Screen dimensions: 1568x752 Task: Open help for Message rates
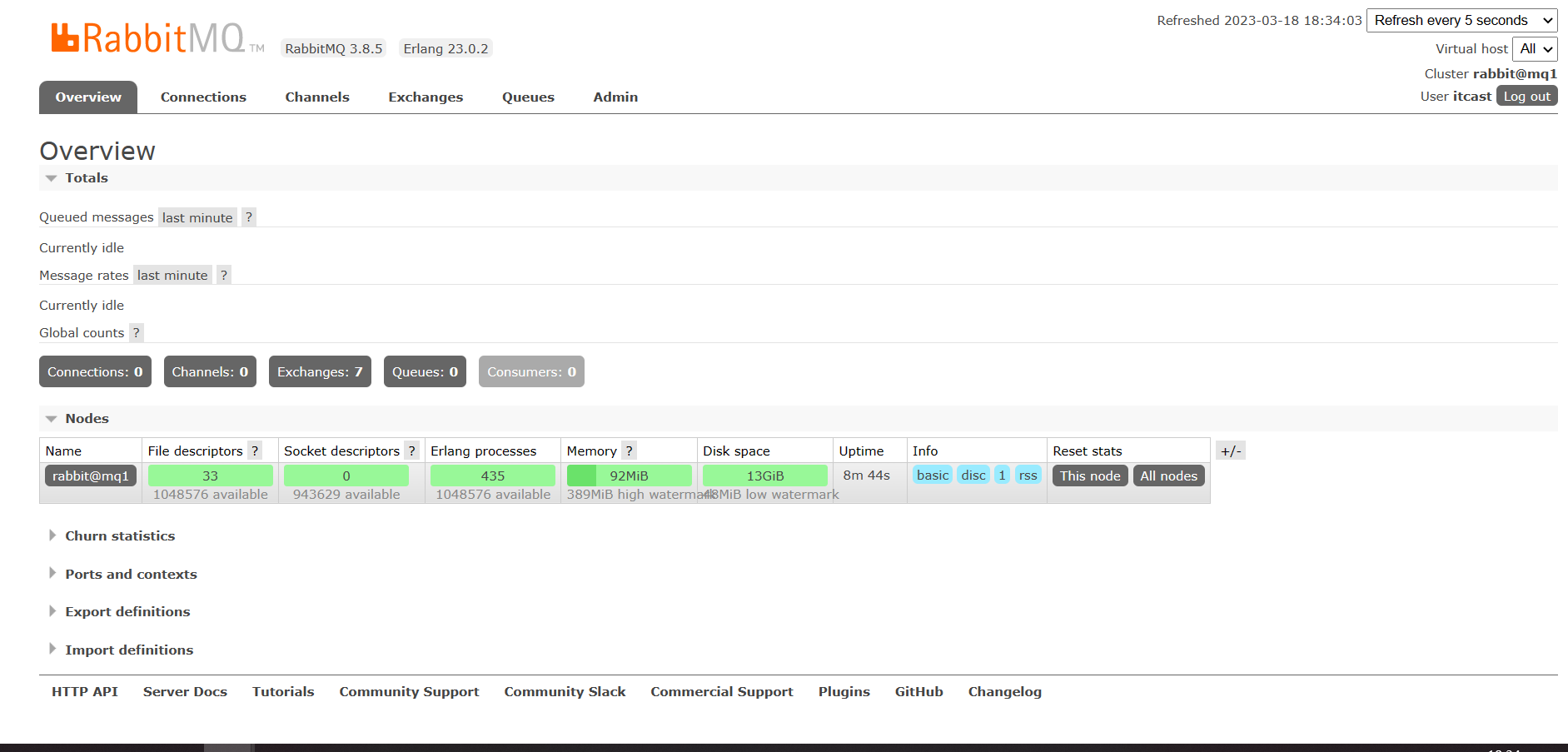tap(223, 275)
